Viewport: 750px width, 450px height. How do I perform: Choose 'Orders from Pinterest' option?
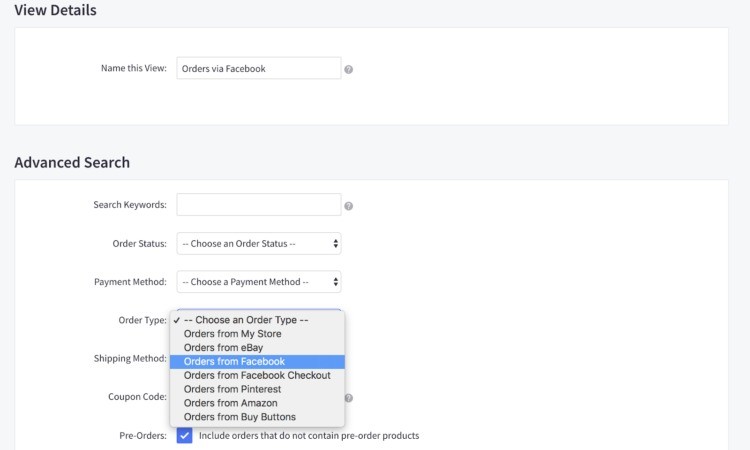[232, 389]
